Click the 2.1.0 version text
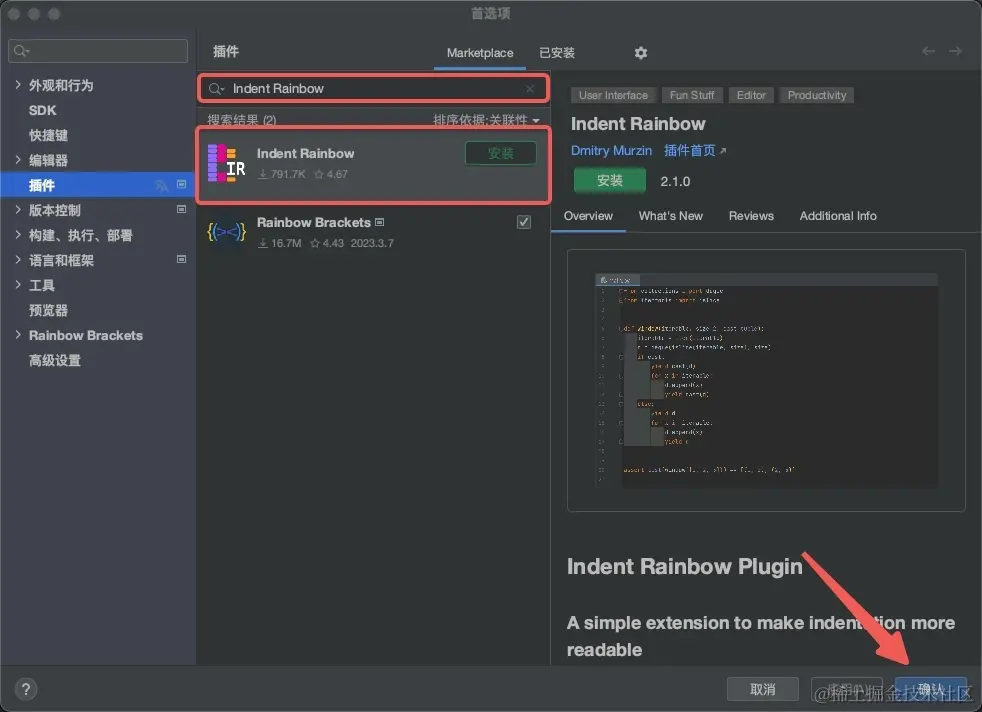This screenshot has height=712, width=982. pyautogui.click(x=675, y=182)
